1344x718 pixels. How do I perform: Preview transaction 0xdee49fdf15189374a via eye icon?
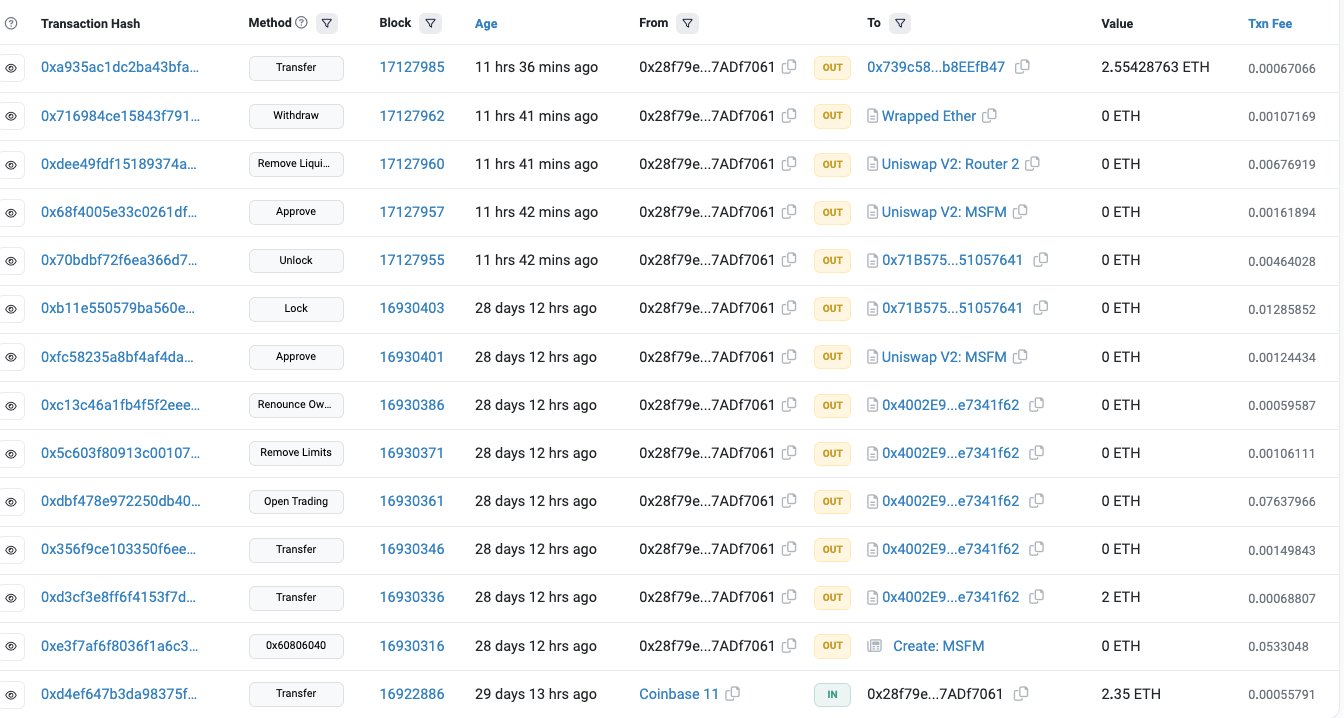pos(11,164)
